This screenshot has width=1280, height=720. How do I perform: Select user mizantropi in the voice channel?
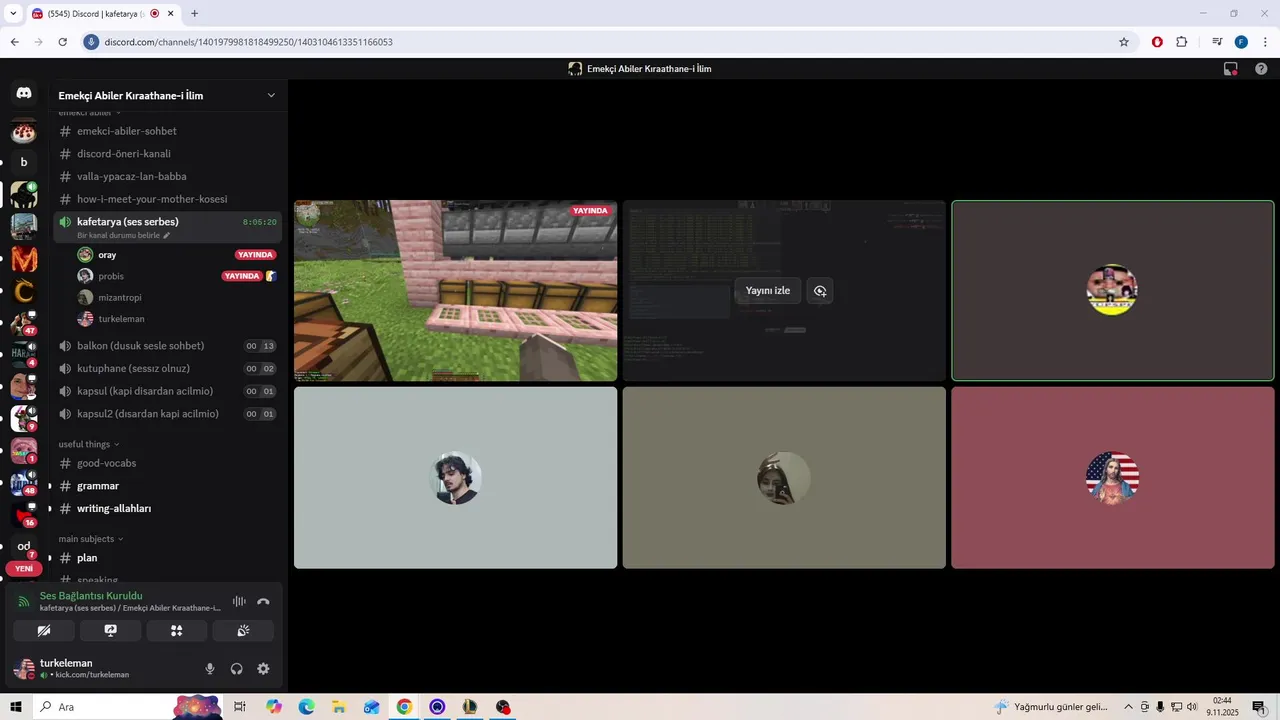pos(120,297)
